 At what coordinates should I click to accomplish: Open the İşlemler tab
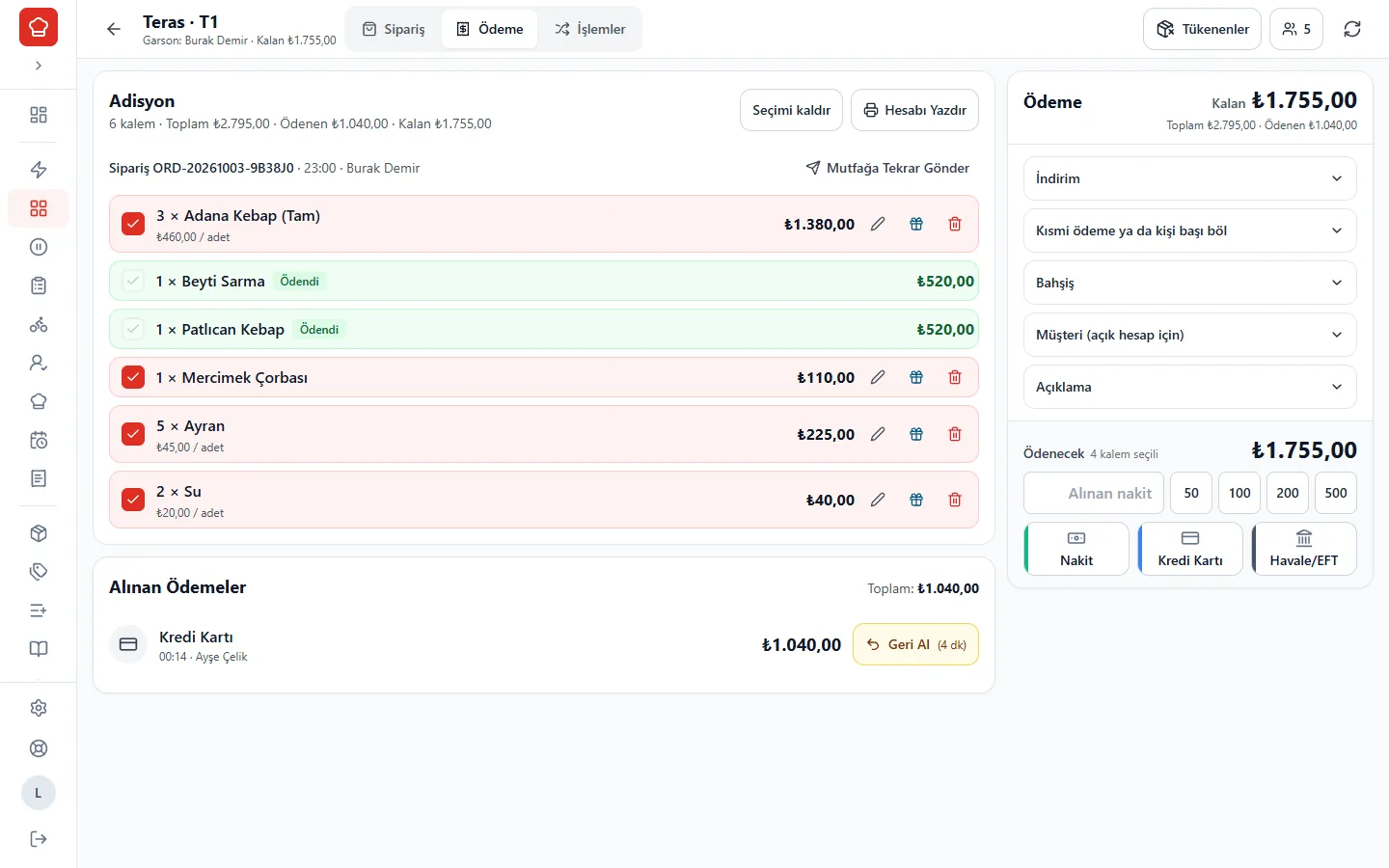[590, 29]
